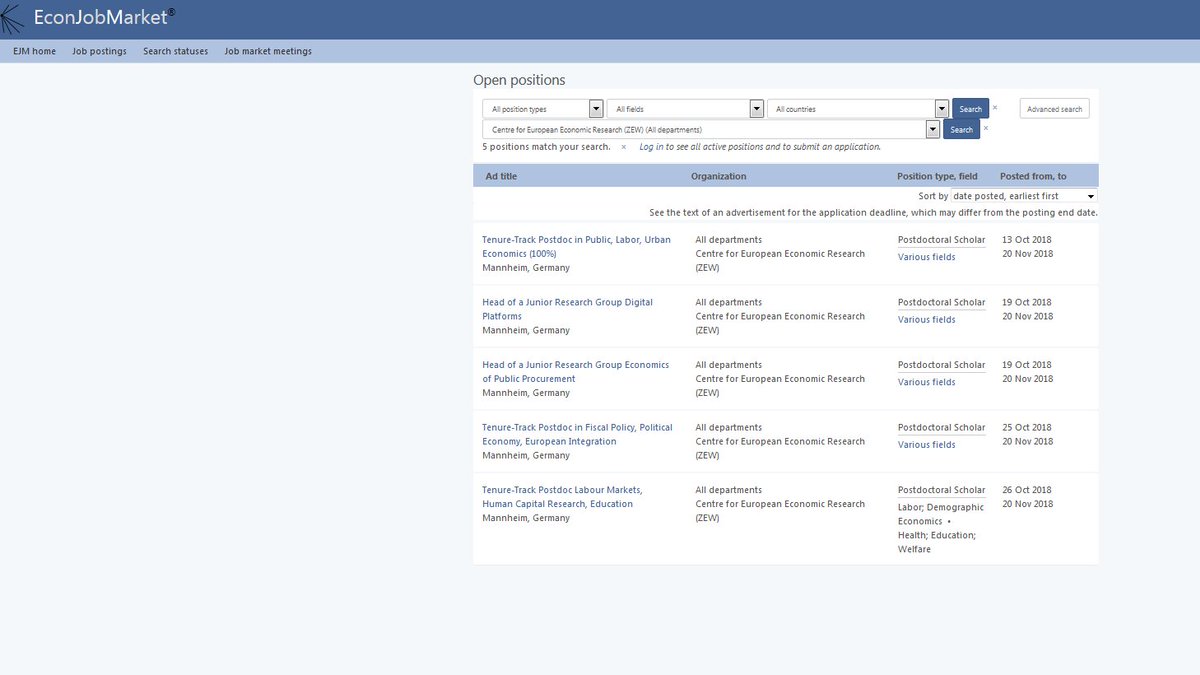
Task: Click Various fields in 25 Oct 2018 row
Action: click(926, 445)
